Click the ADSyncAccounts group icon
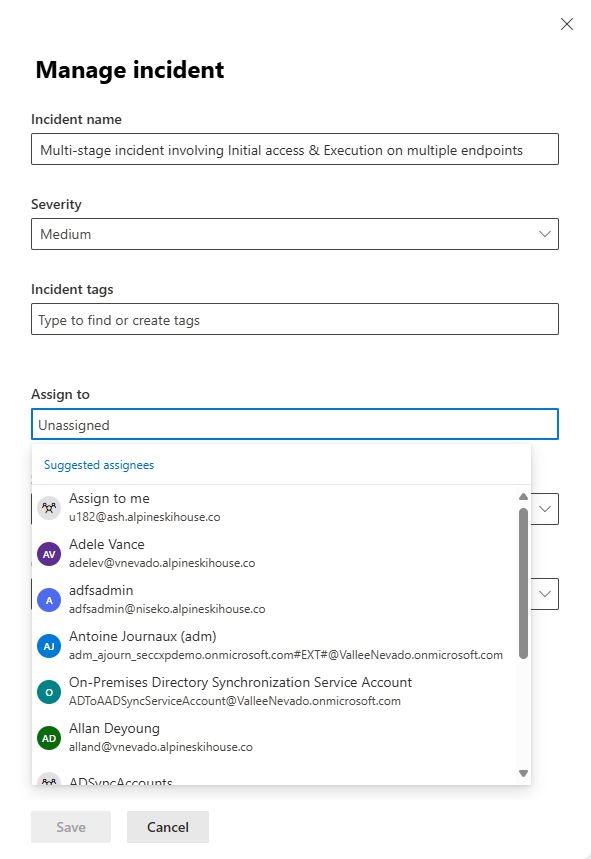 tap(49, 780)
